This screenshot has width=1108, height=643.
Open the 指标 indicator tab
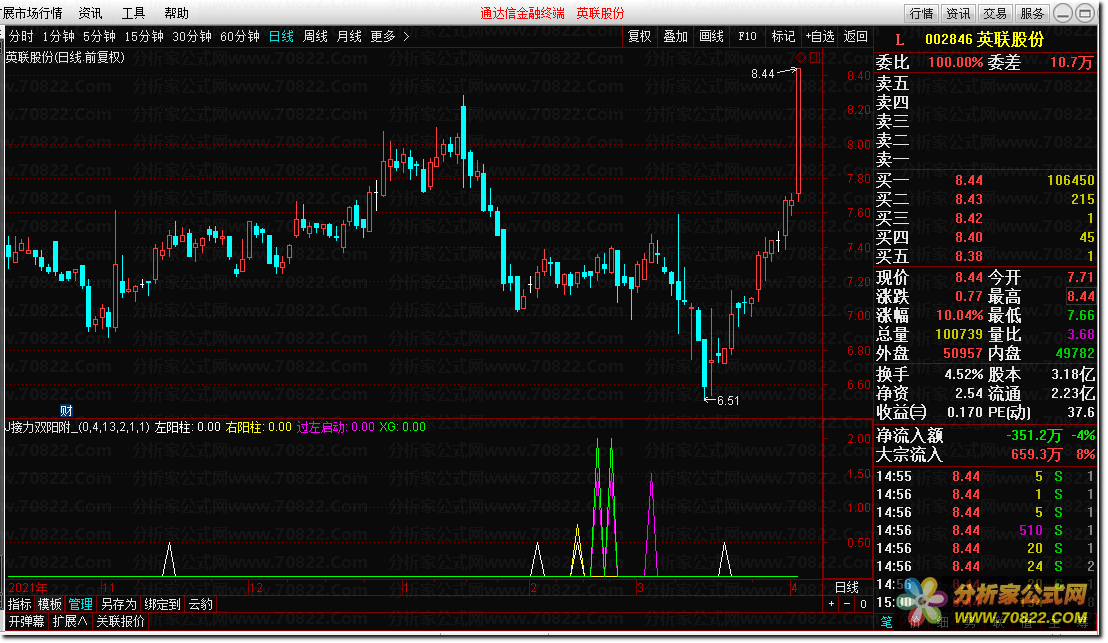[20, 604]
